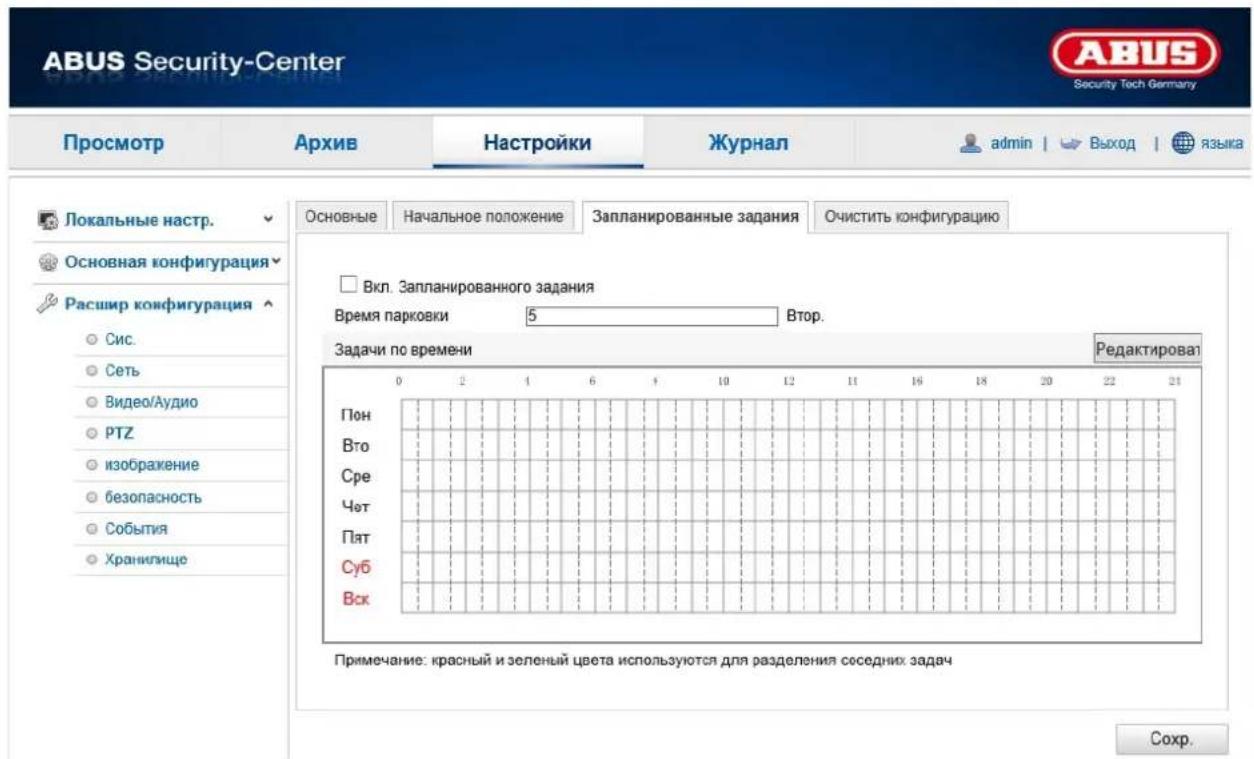Open изображение in sidebar

(152, 465)
